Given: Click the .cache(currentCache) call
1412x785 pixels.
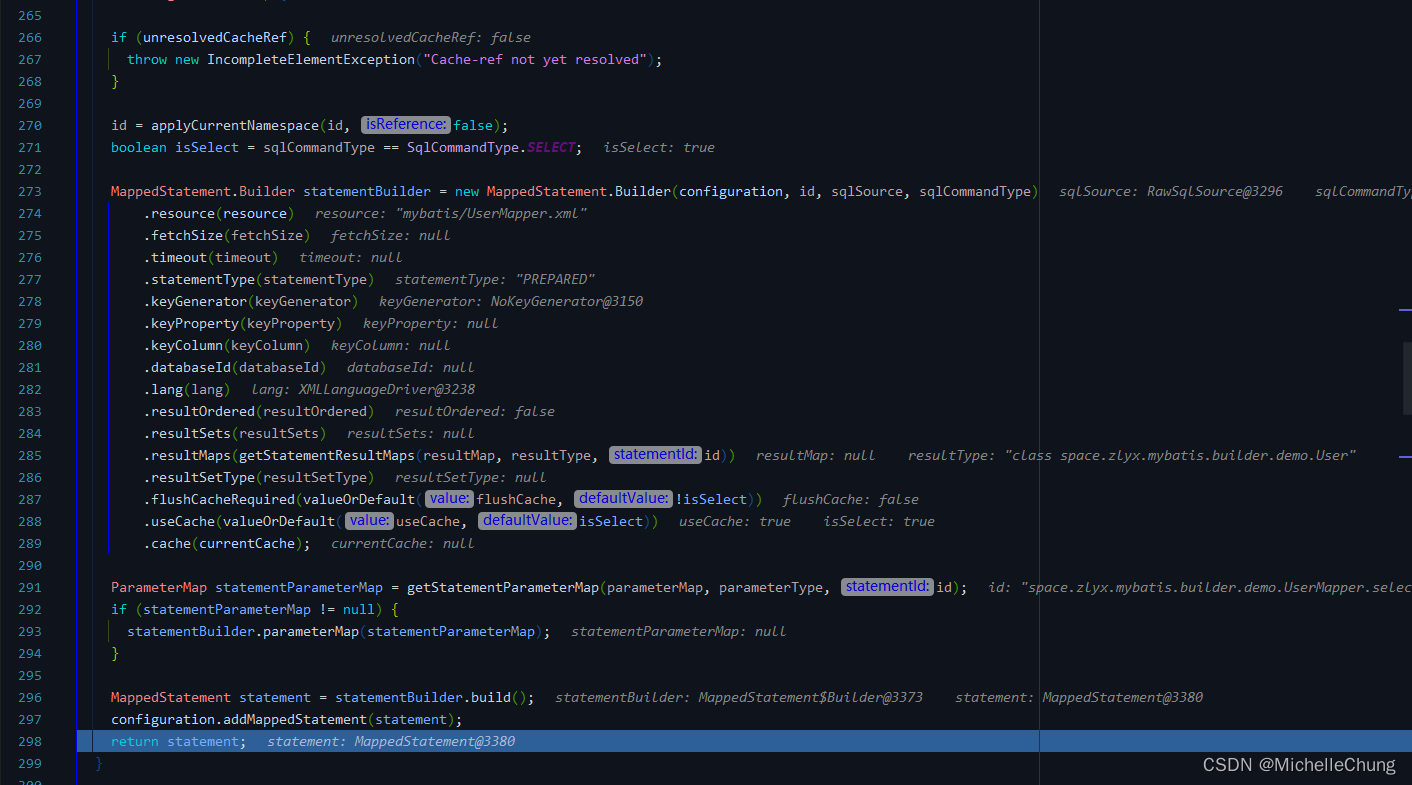Looking at the screenshot, I should (x=226, y=543).
